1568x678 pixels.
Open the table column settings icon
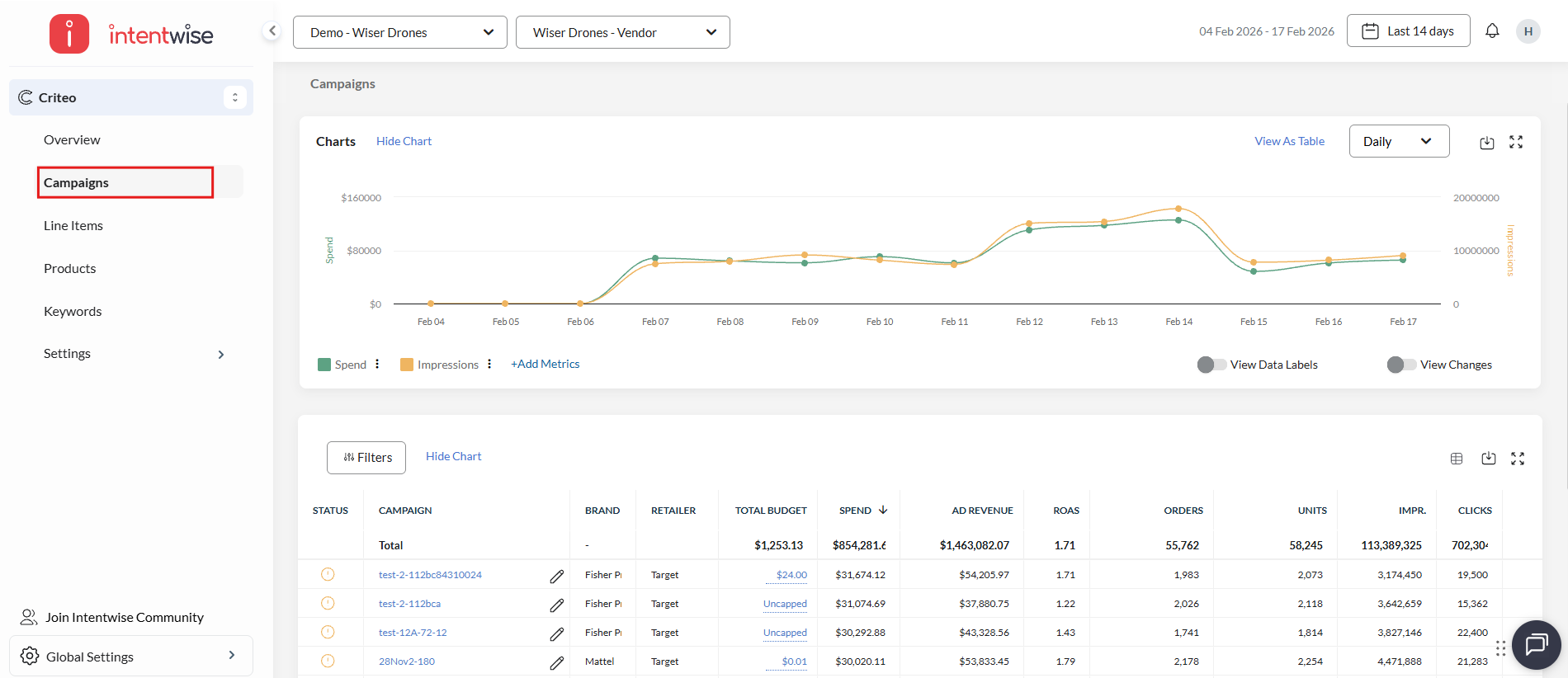pyautogui.click(x=1457, y=459)
